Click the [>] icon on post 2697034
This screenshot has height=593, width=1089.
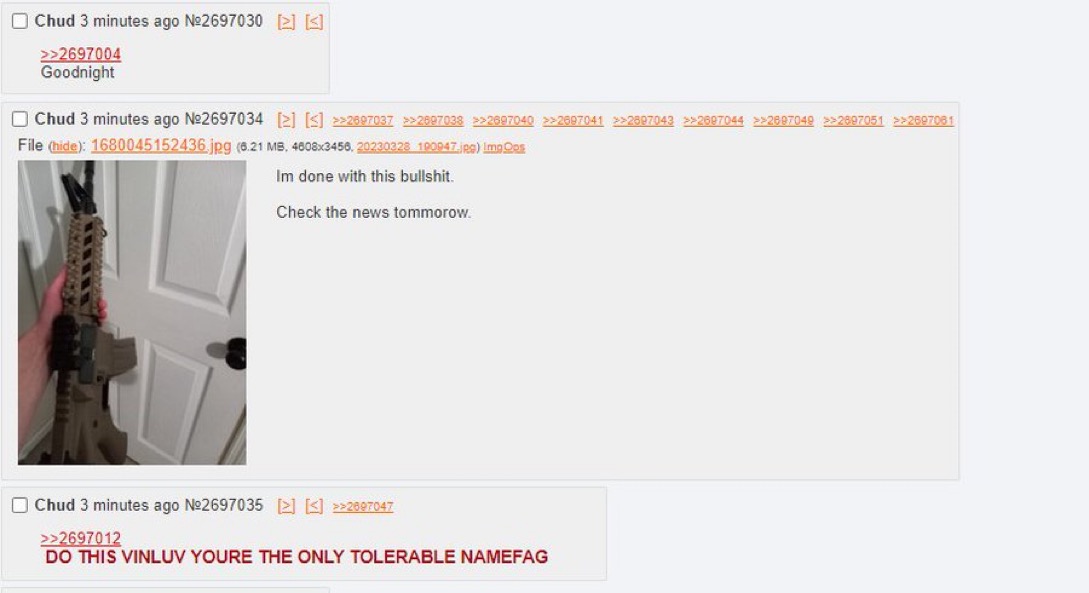pos(286,119)
